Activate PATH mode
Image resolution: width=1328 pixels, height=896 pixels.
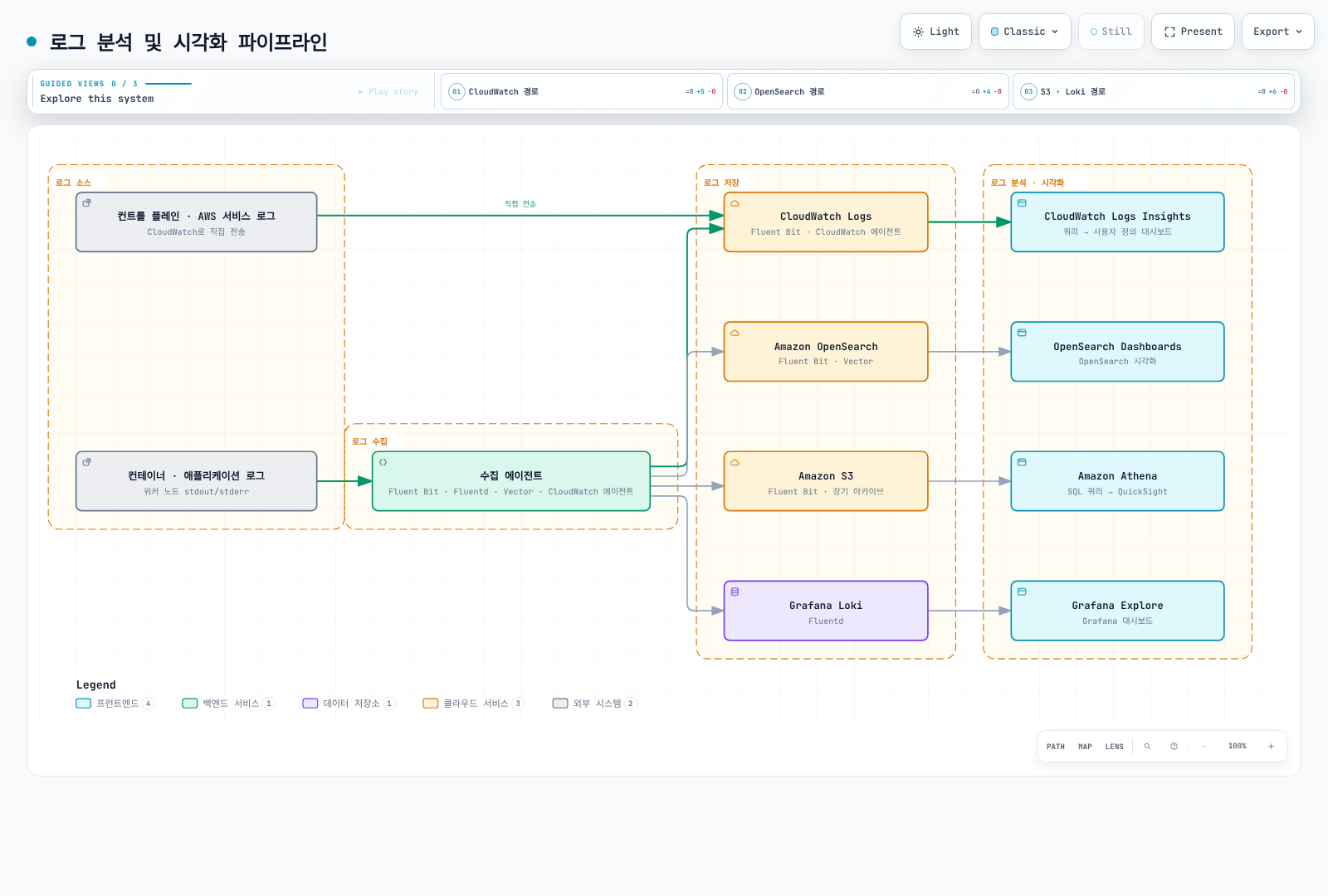coord(1056,747)
